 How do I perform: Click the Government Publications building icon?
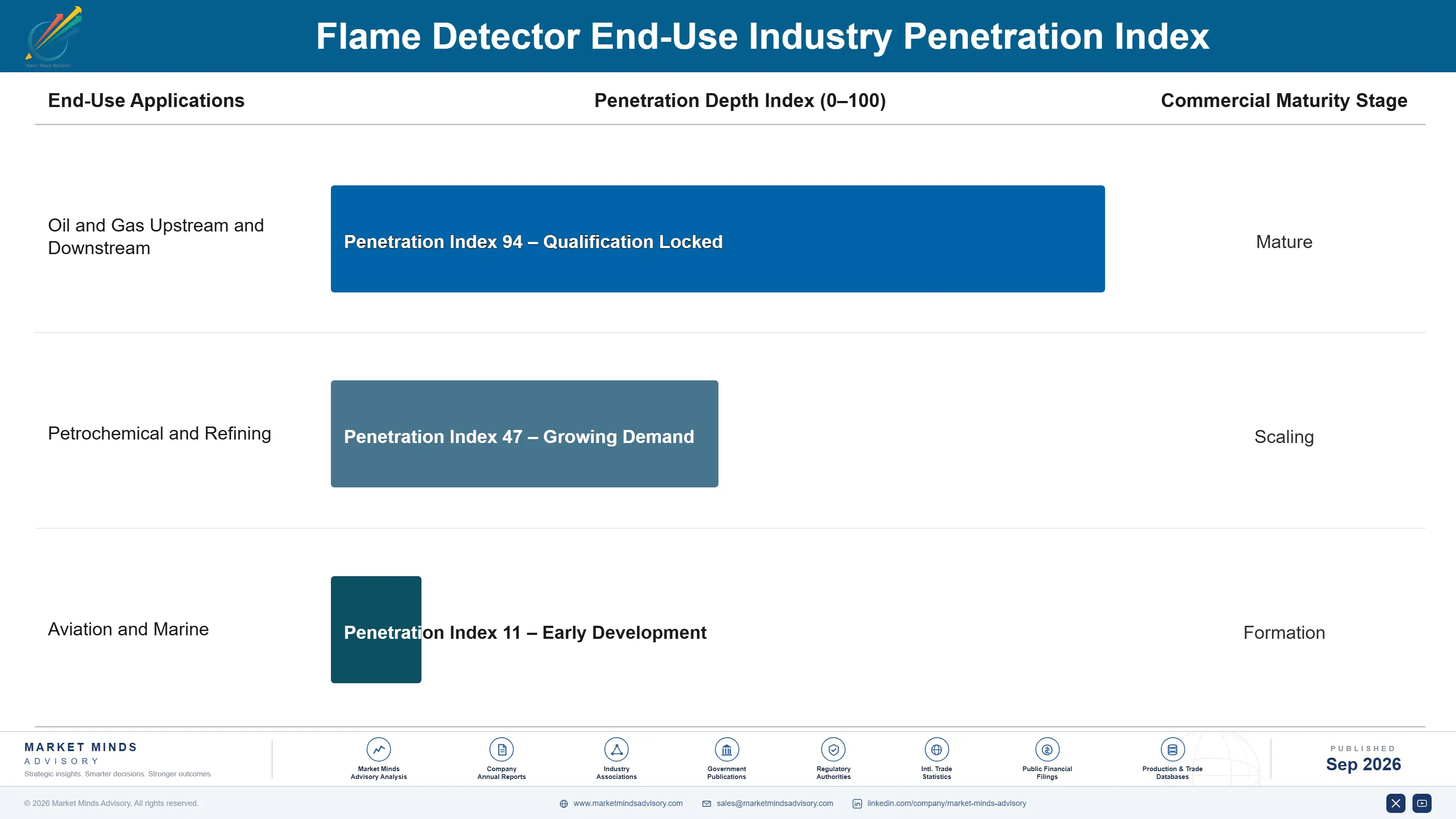(726, 749)
